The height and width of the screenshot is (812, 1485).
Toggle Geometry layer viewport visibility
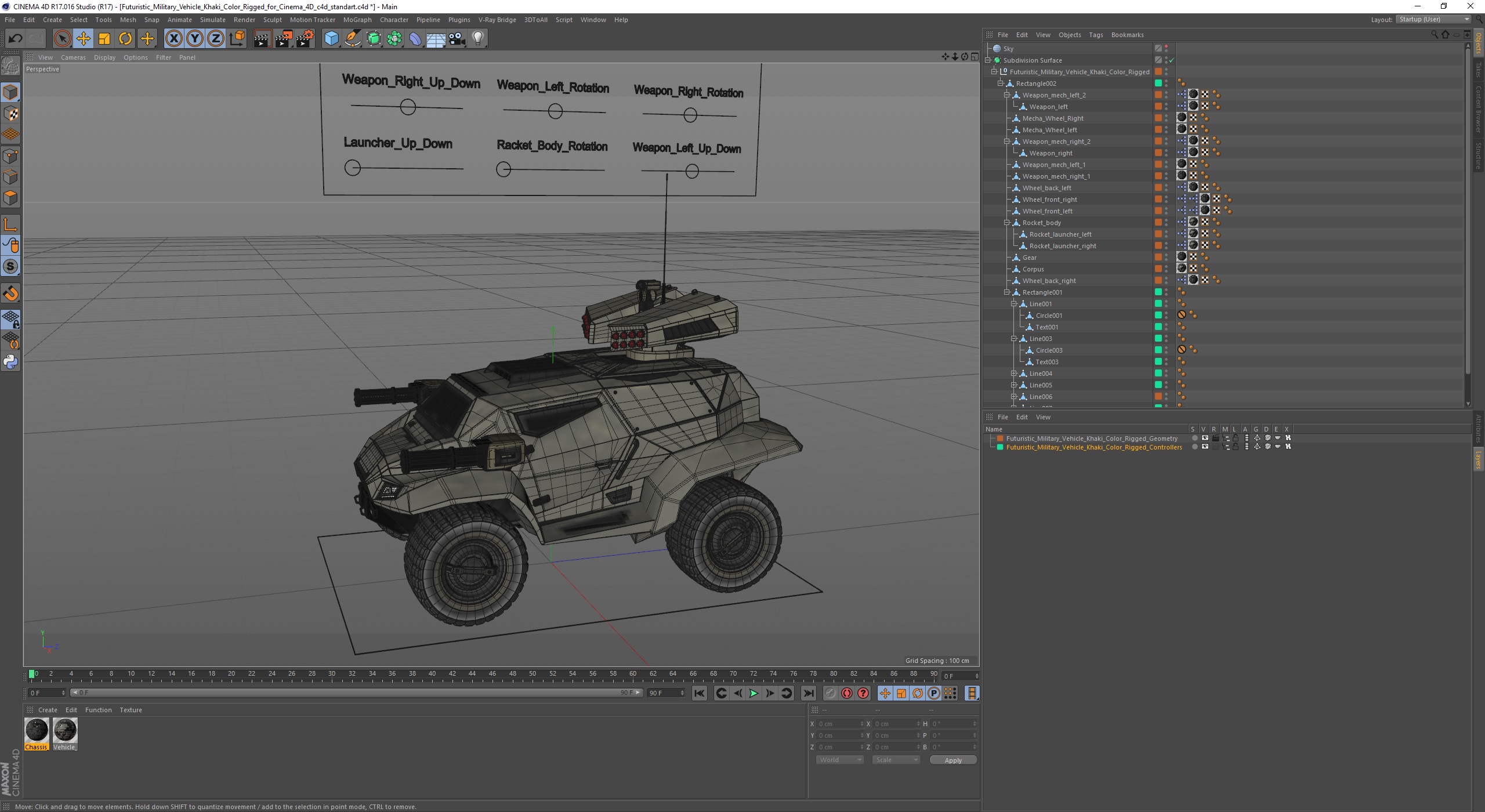click(1205, 438)
